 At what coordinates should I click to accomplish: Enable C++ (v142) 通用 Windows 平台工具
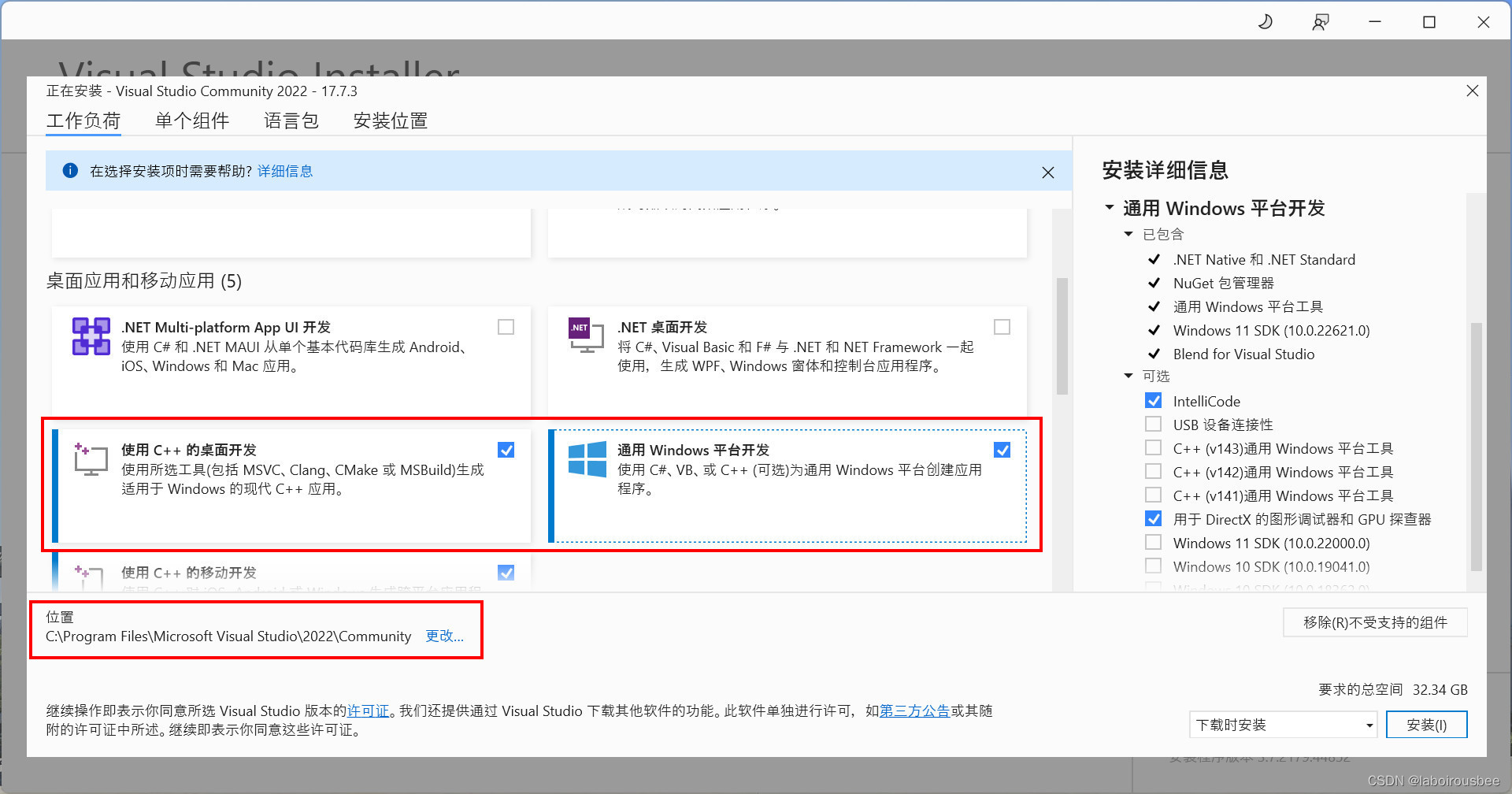[x=1153, y=472]
